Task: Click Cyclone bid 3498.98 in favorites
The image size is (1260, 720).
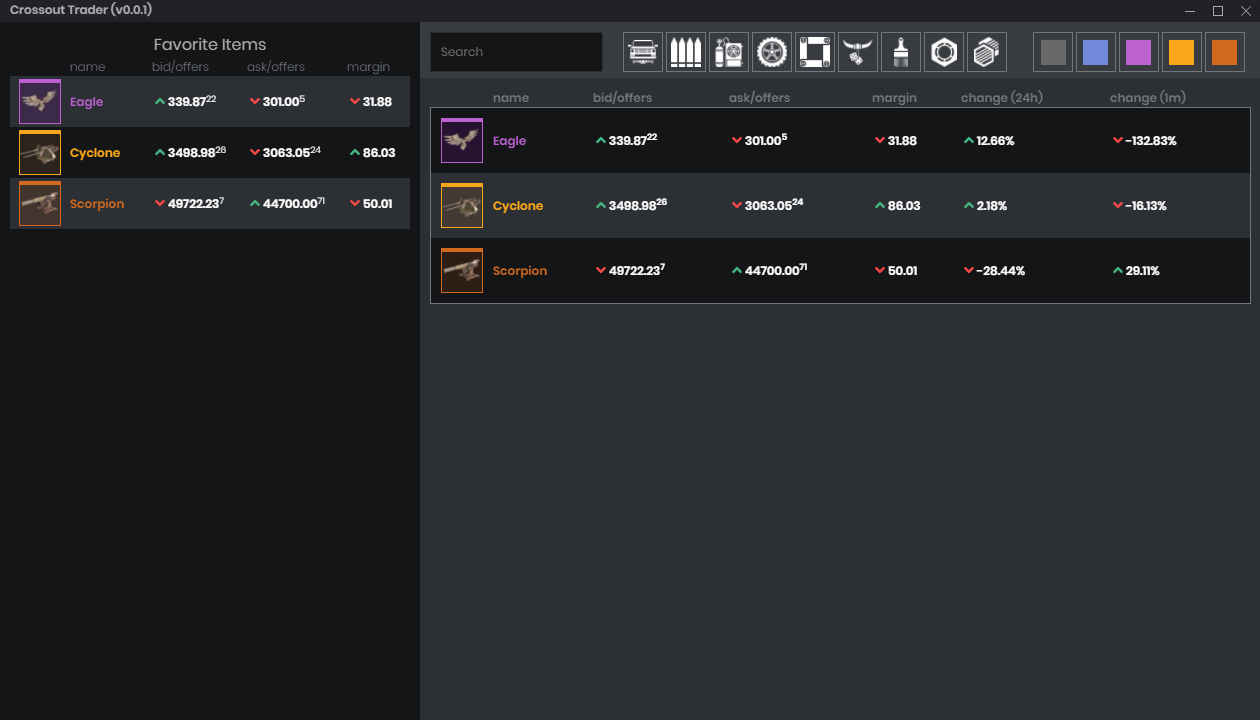Action: pyautogui.click(x=191, y=152)
